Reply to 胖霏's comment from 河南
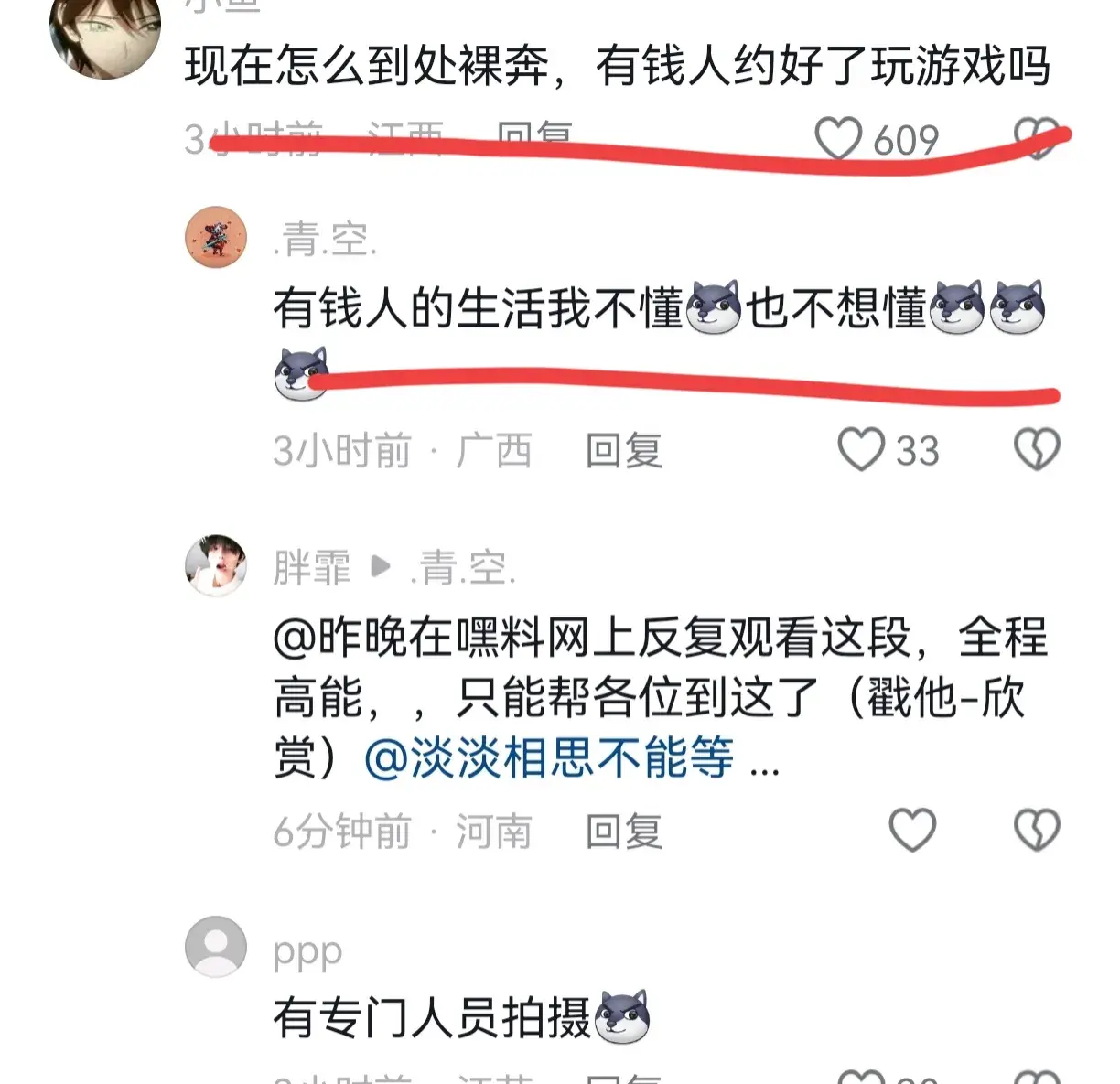 pyautogui.click(x=623, y=831)
